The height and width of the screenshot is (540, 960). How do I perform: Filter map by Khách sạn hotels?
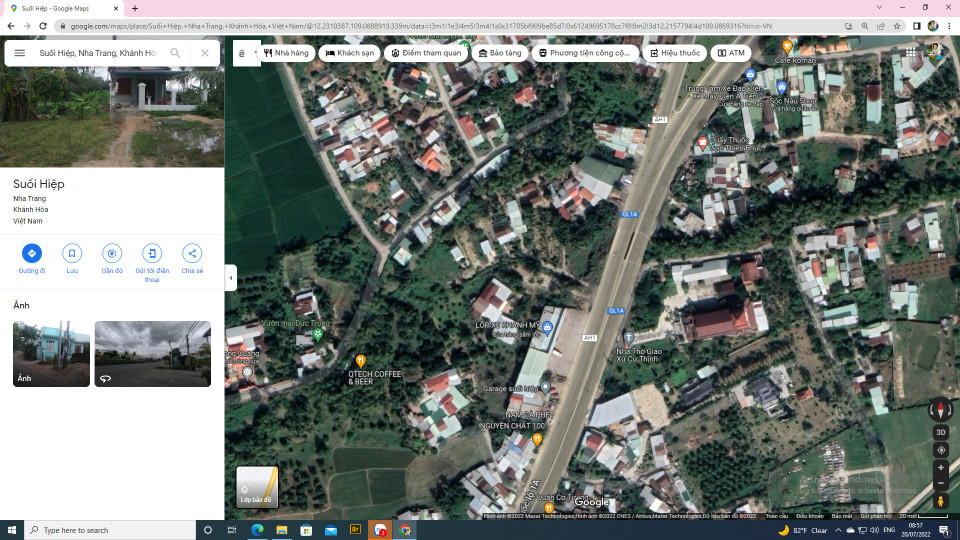pos(350,53)
